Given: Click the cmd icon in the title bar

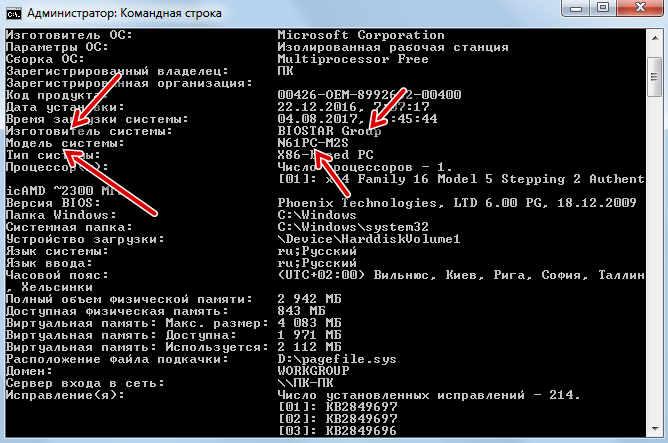Looking at the screenshot, I should [14, 14].
